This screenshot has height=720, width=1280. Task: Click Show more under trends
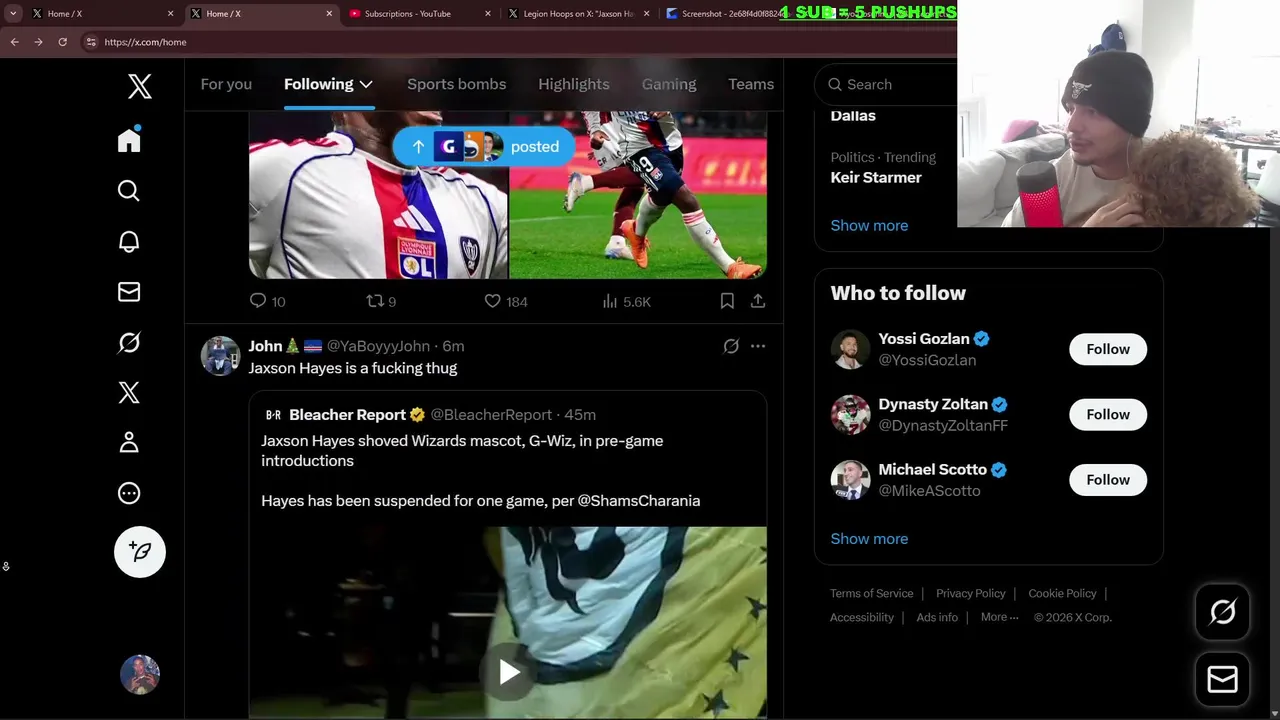869,225
